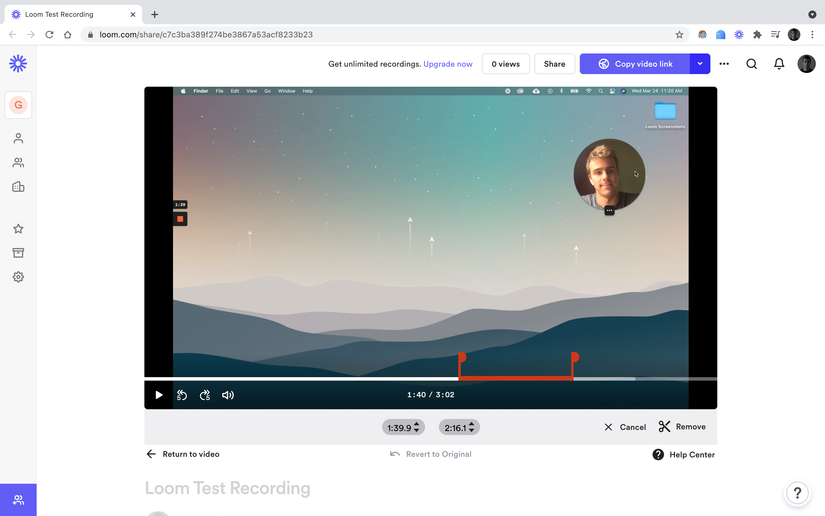
Task: Open the more options ellipsis menu
Action: [724, 64]
